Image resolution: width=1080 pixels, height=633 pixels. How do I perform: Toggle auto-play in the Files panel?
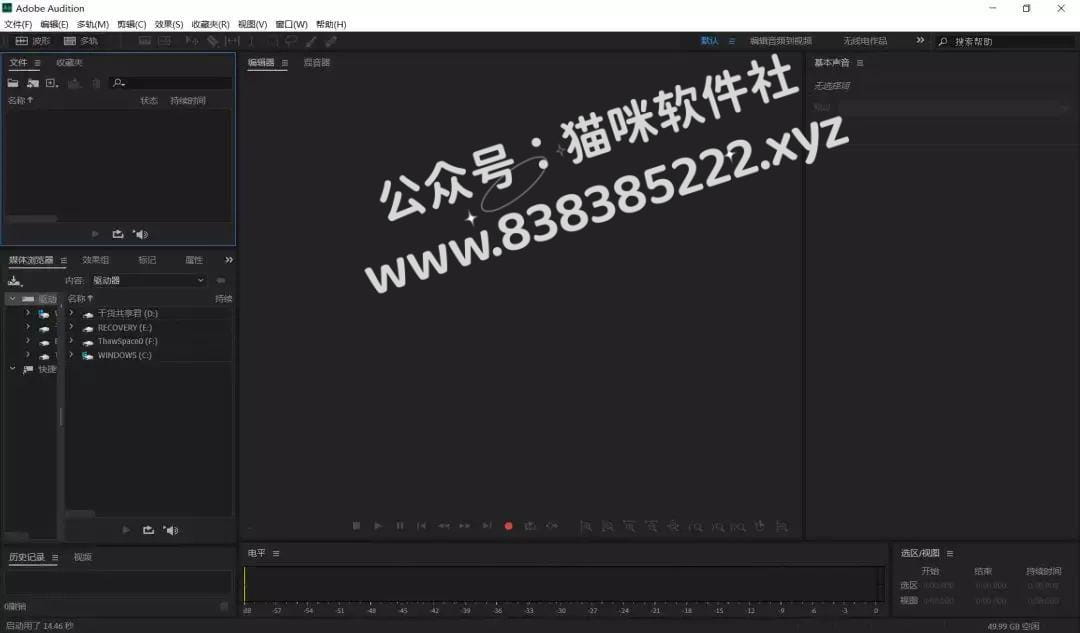141,234
